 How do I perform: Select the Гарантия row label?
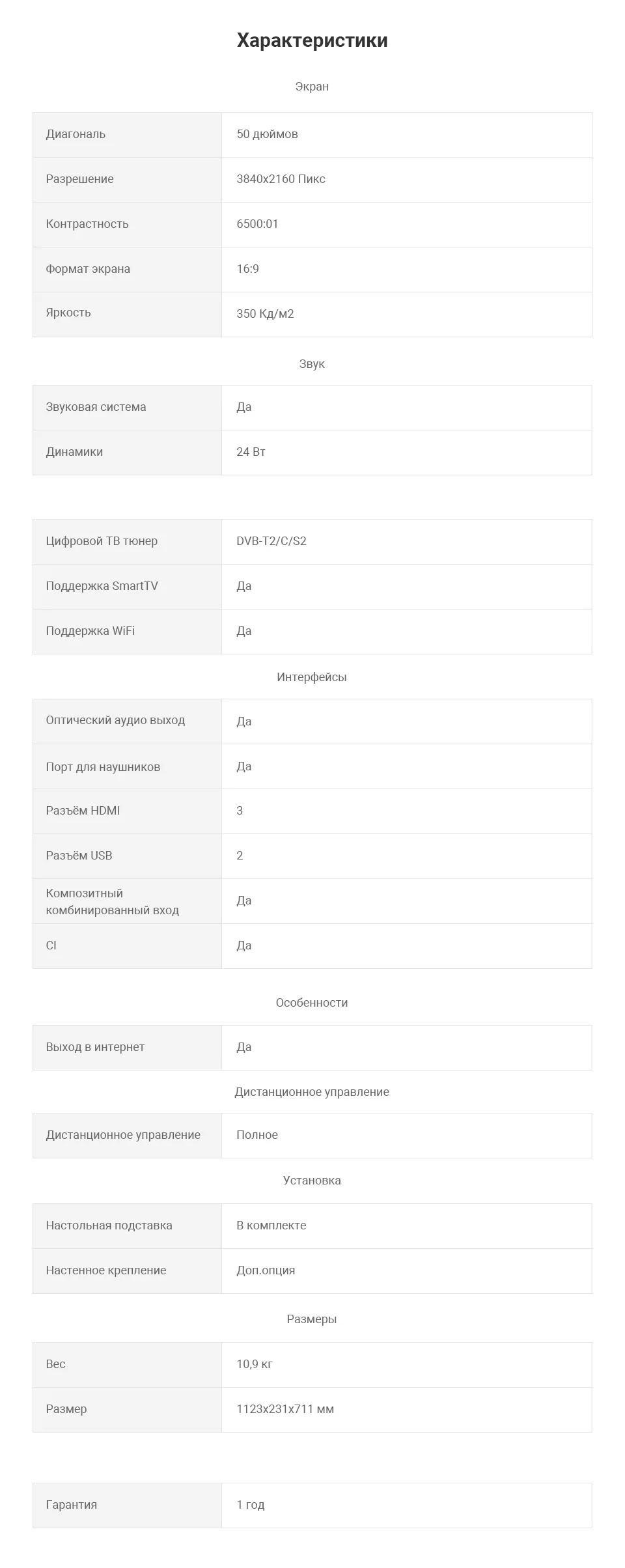click(x=72, y=1505)
